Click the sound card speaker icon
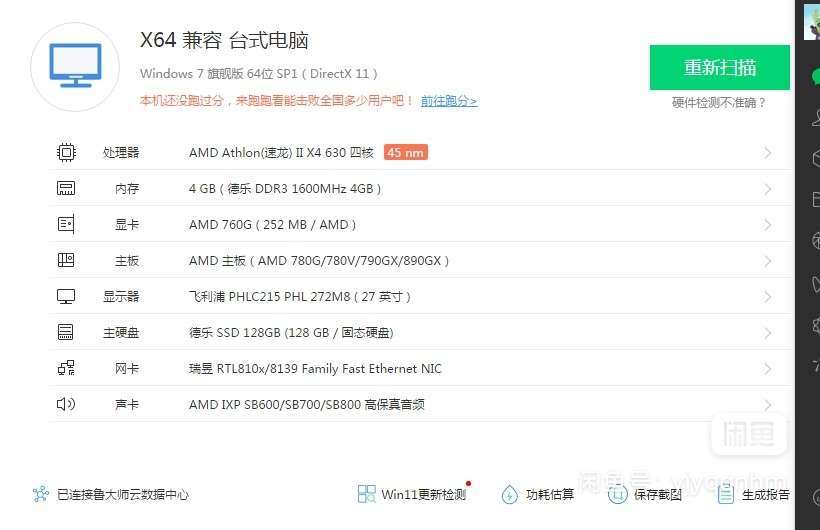Viewport: 820px width, 530px height. coord(66,404)
